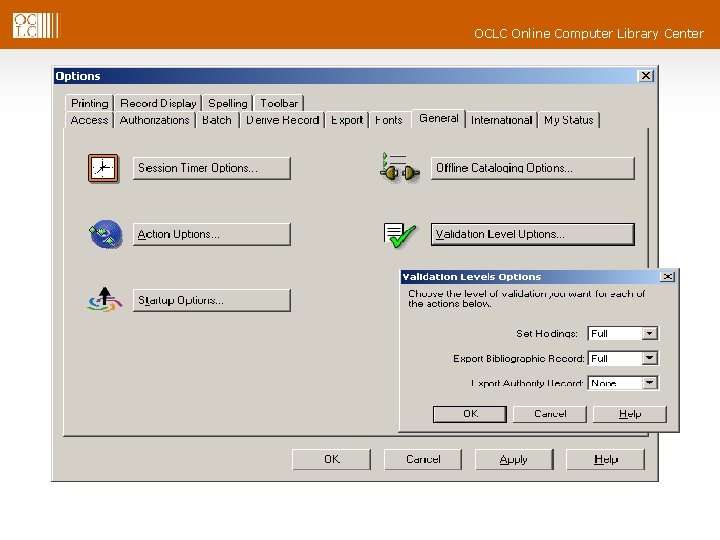
Task: Switch to the Derive Record tab
Action: (x=282, y=120)
